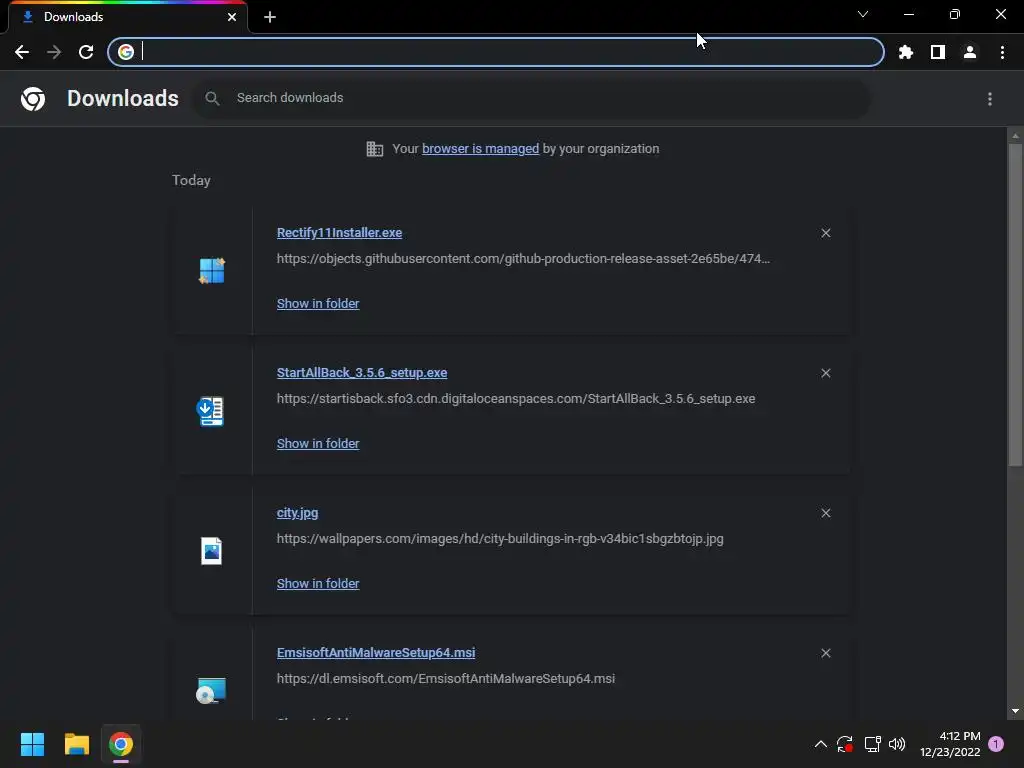This screenshot has height=768, width=1024.
Task: Open the tab search chevron
Action: pyautogui.click(x=863, y=14)
